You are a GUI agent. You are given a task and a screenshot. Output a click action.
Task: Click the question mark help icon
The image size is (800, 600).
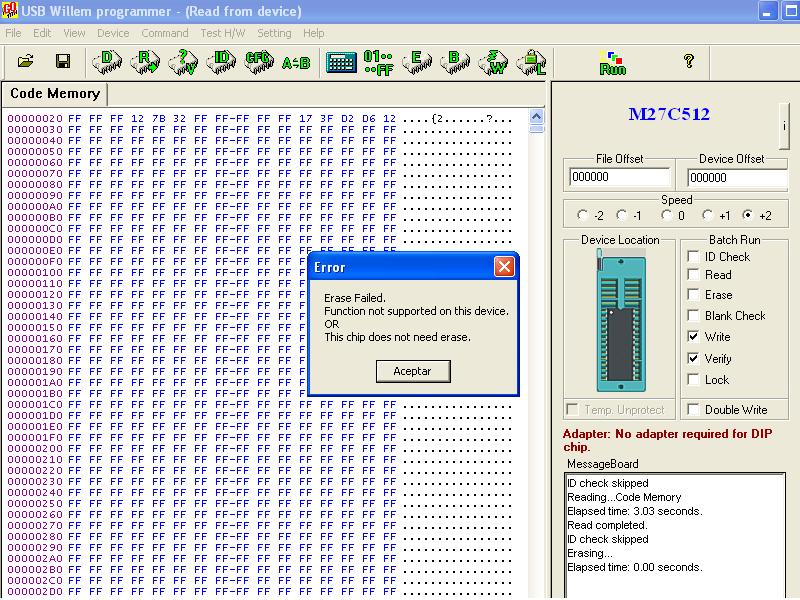click(688, 62)
